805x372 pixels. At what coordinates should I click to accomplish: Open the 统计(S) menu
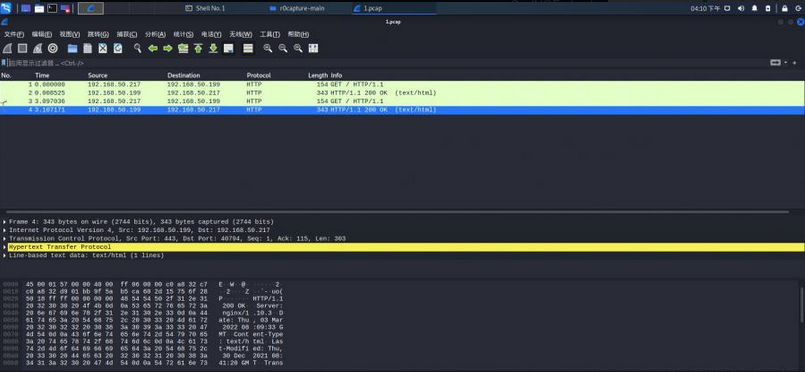(x=183, y=34)
